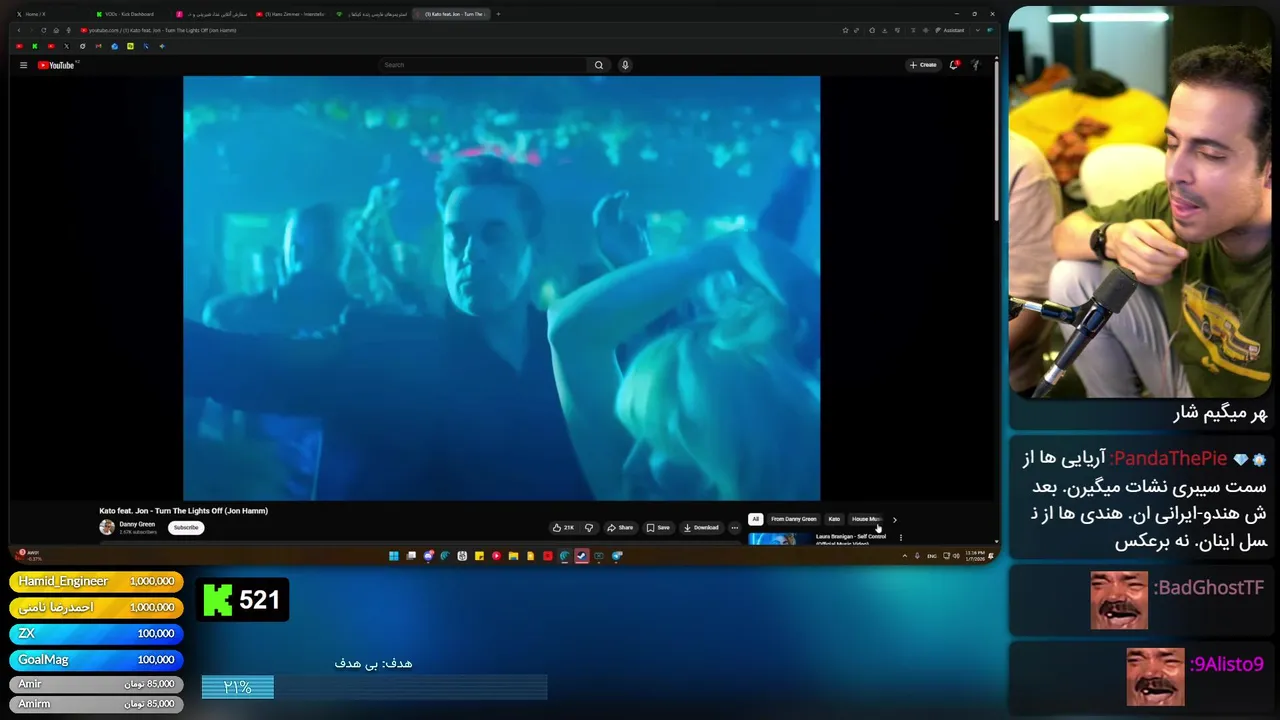Viewport: 1280px width, 720px height.
Task: Switch to the VODs - Kick Dashboard tab
Action: pos(130,14)
